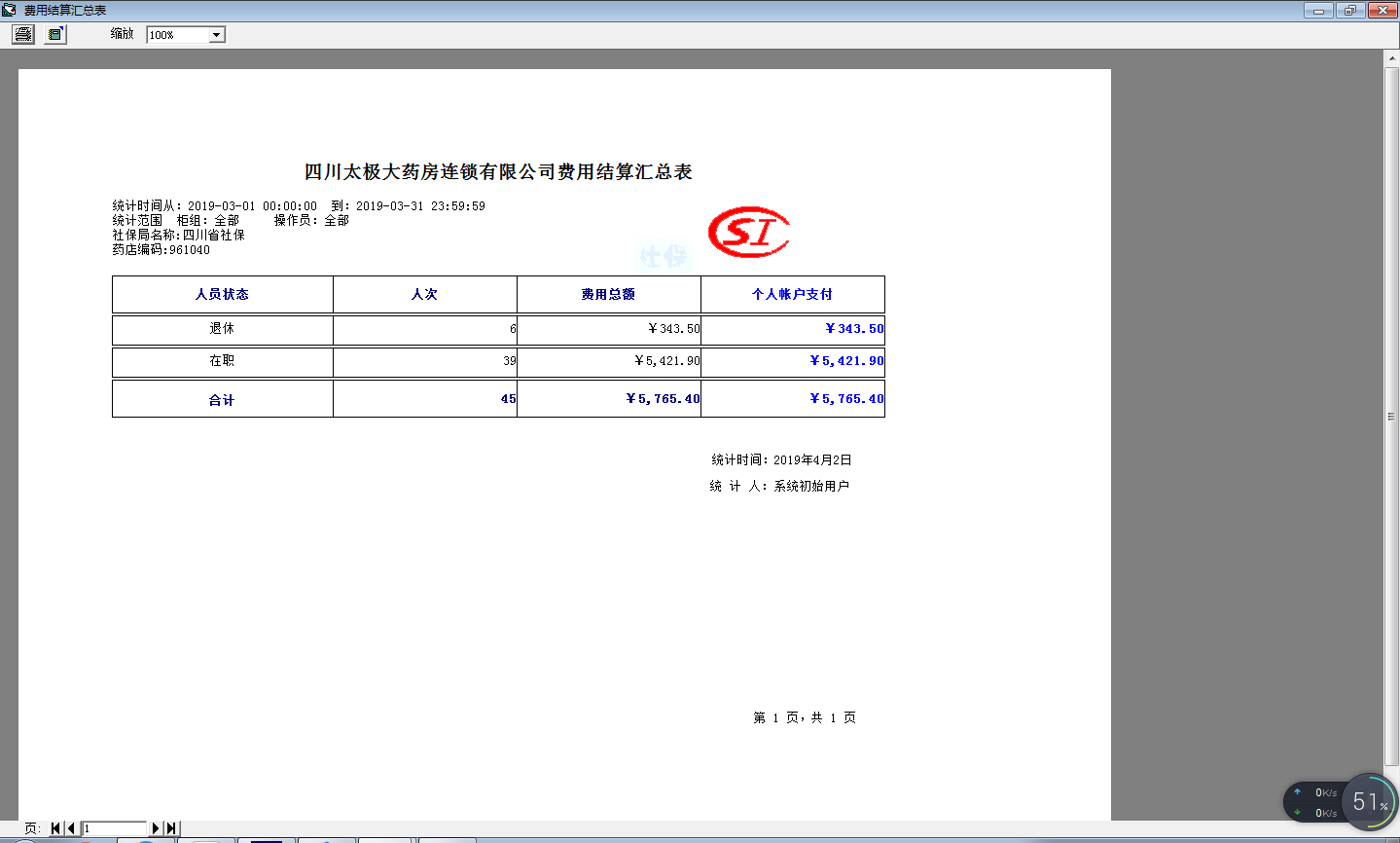Click the 统计时间从 date range line
Screen dimensions: 1400x843
(x=299, y=206)
